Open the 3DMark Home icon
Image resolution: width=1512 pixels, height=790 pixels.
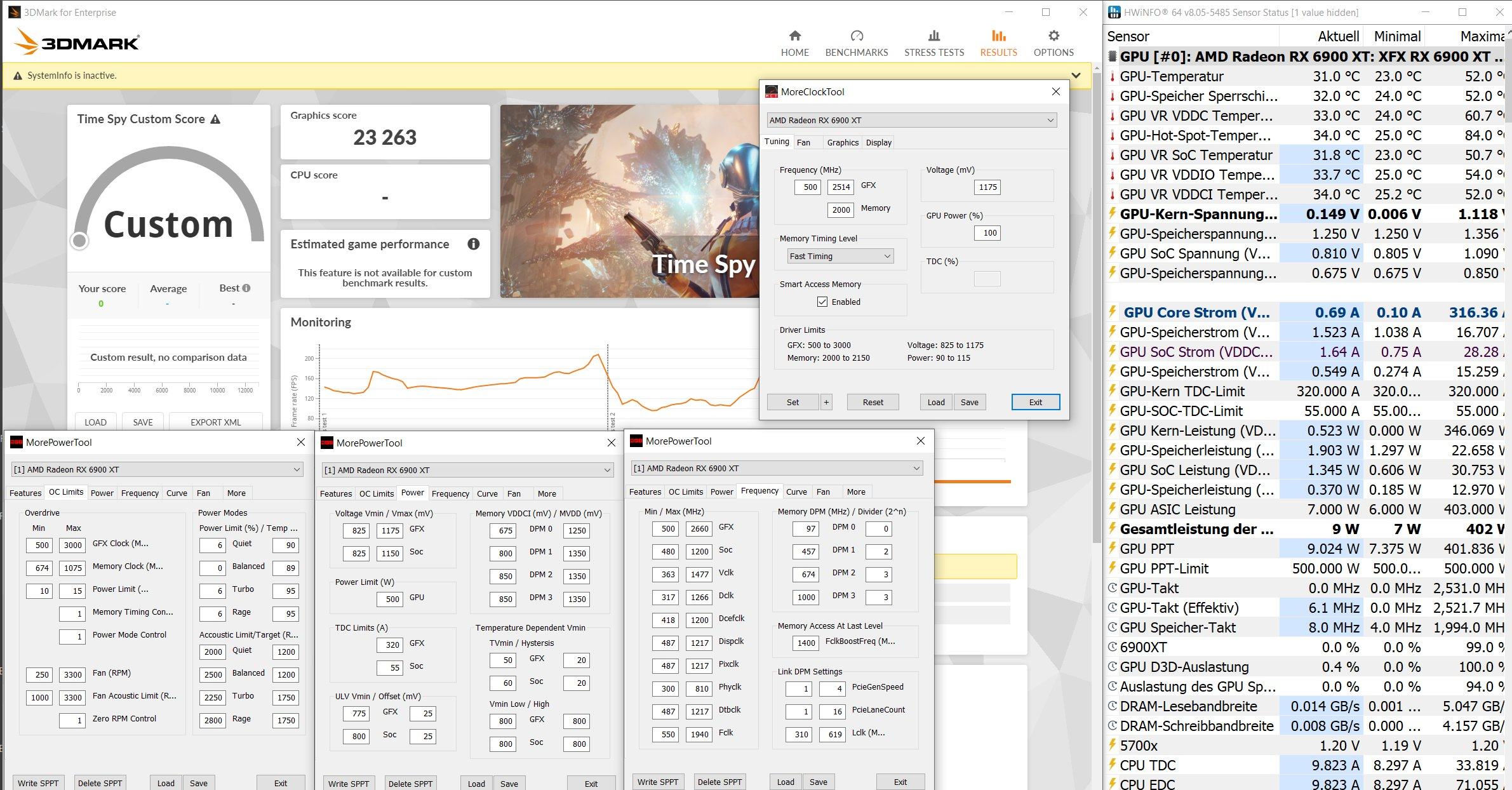click(794, 36)
